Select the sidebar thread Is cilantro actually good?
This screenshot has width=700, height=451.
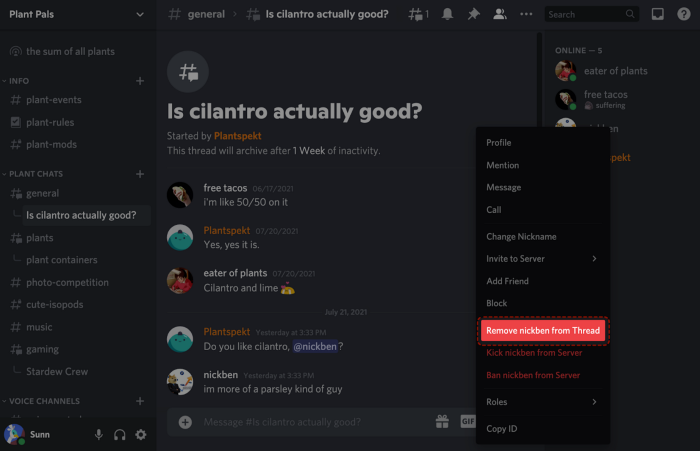click(81, 215)
